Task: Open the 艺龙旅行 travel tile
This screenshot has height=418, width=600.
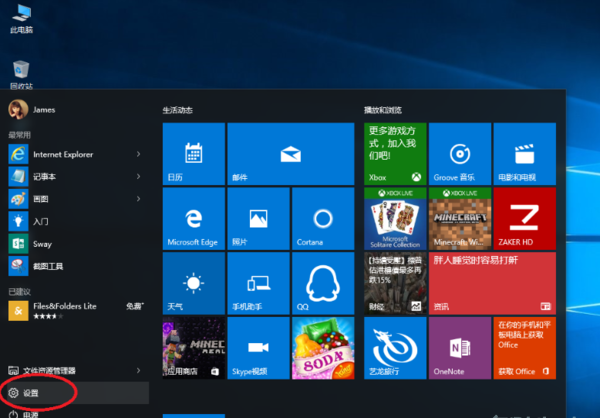Action: pos(395,348)
